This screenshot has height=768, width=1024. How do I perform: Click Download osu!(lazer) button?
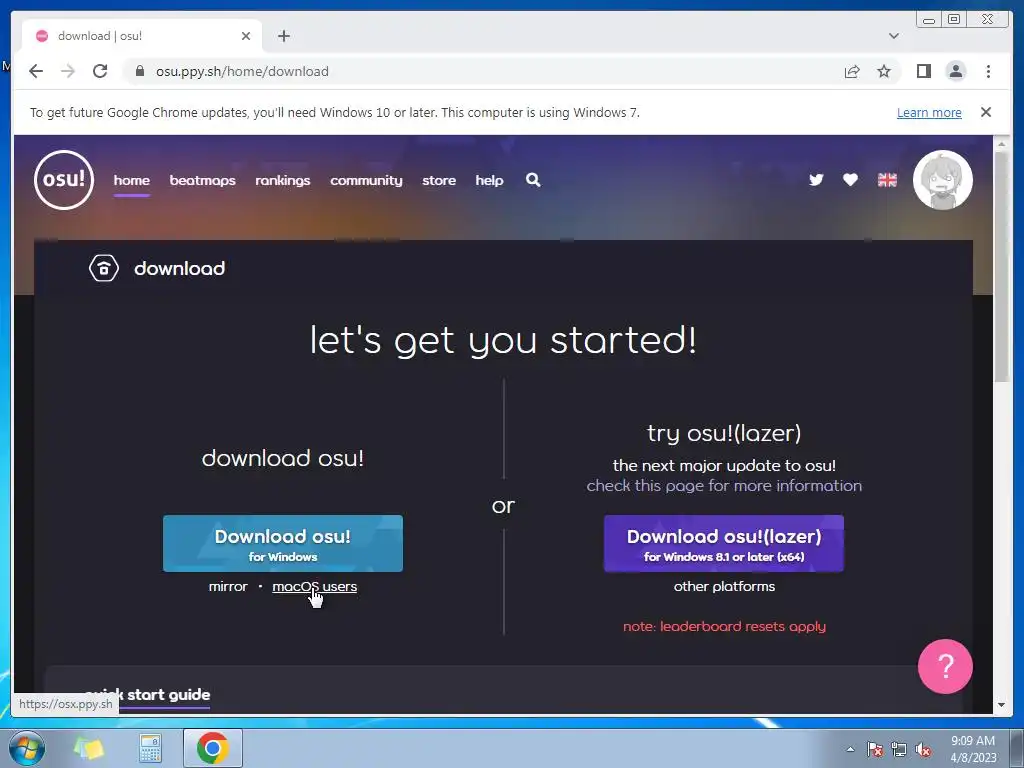724,543
